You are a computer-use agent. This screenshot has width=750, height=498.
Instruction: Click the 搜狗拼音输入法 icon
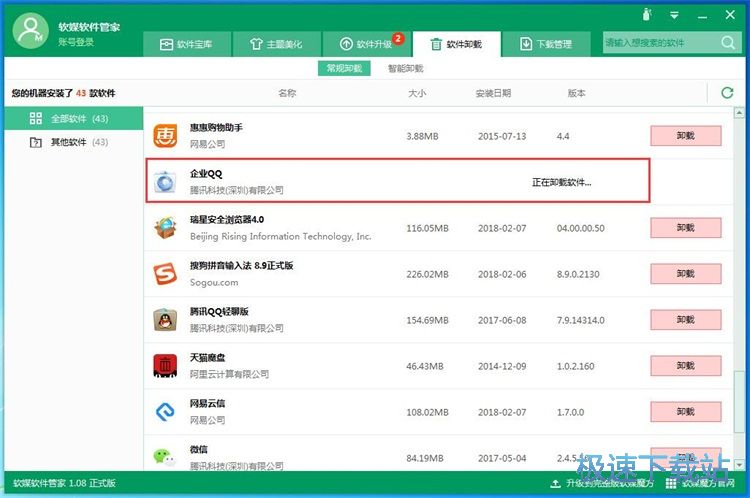tap(165, 274)
